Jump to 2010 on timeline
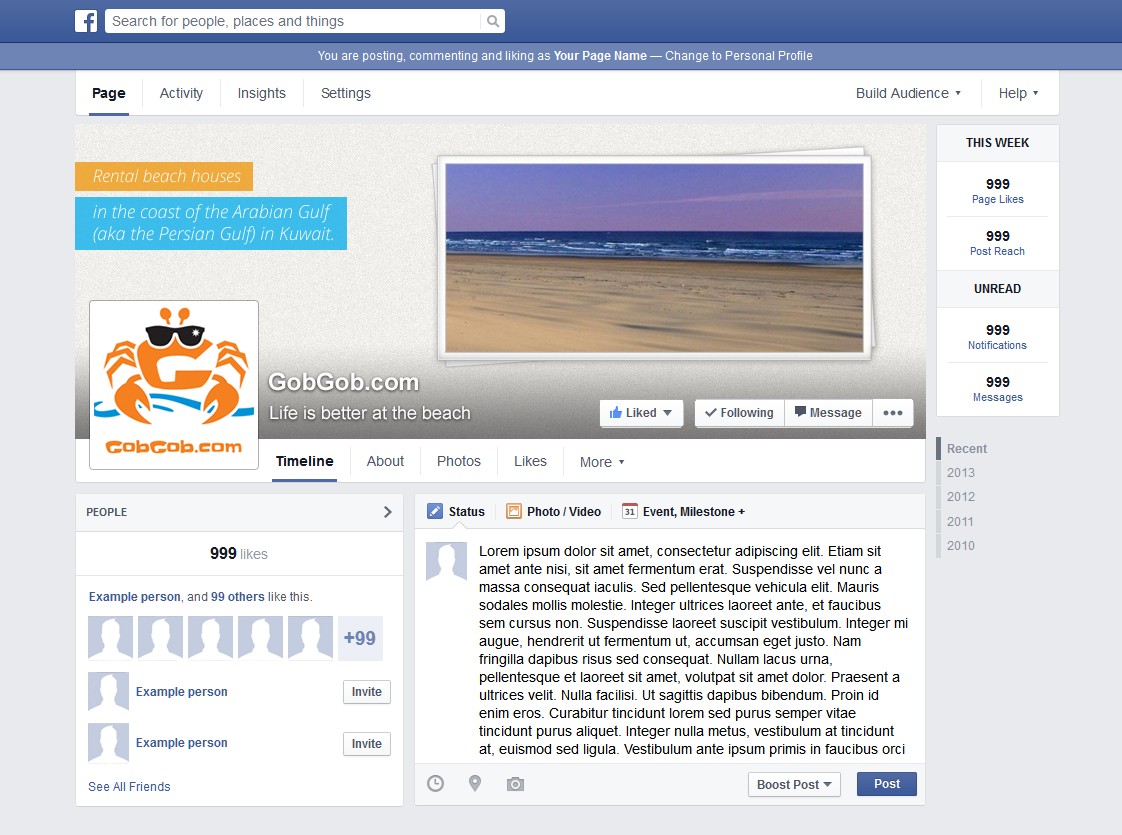Image resolution: width=1122 pixels, height=835 pixels. coord(960,545)
